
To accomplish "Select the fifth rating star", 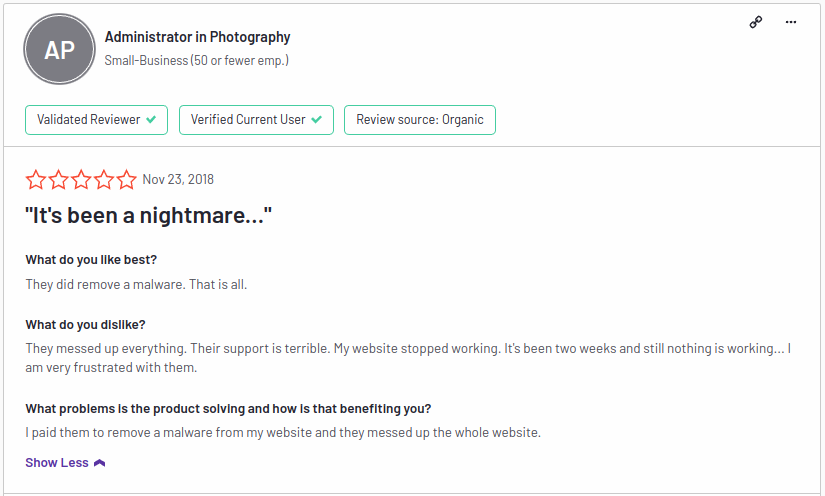I will (126, 179).
